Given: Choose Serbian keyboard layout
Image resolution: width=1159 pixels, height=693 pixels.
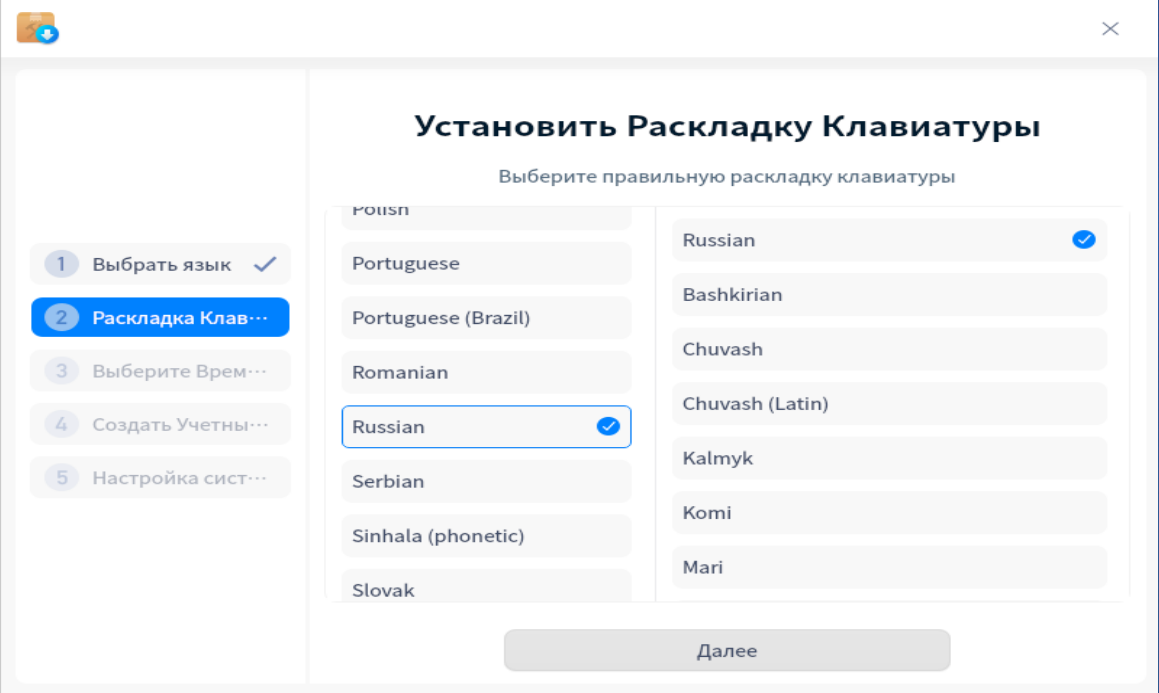Looking at the screenshot, I should point(486,481).
